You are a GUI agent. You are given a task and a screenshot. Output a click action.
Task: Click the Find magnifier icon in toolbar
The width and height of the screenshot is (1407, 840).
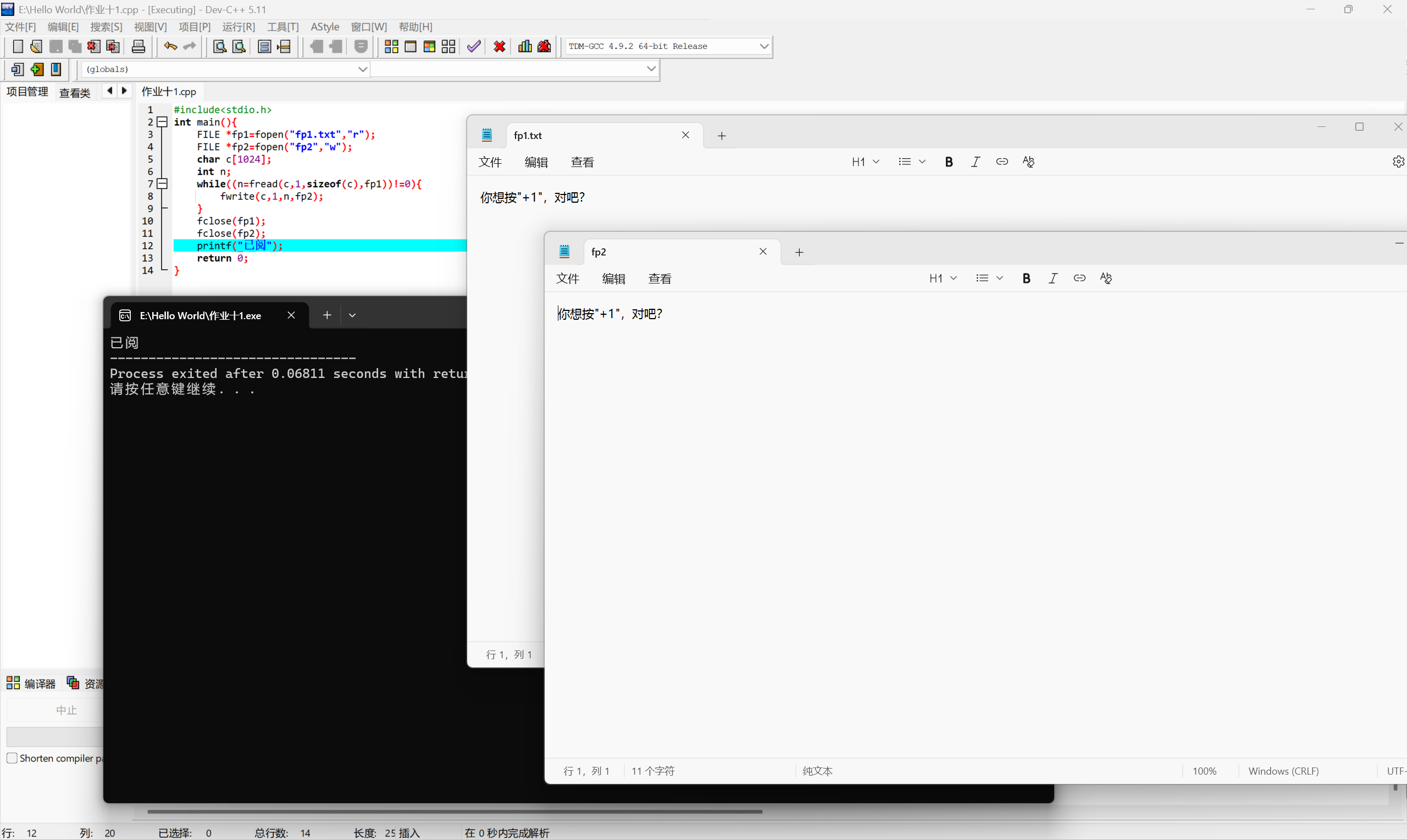click(x=219, y=46)
